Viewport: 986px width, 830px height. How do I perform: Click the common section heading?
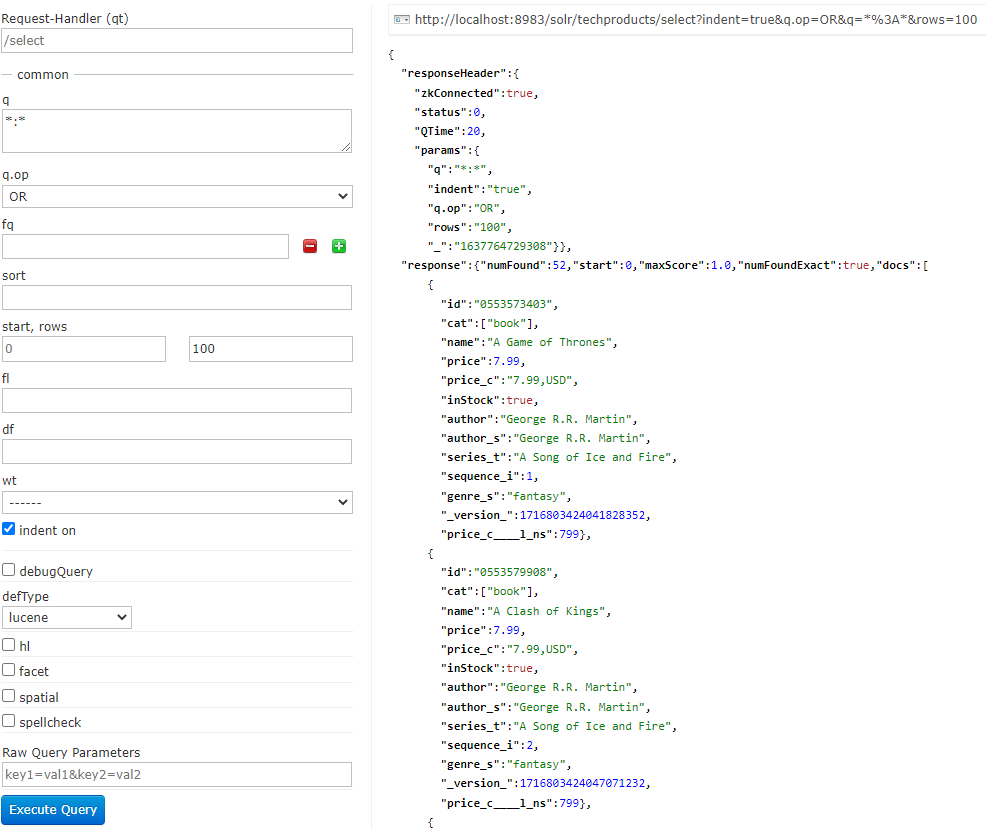pyautogui.click(x=43, y=74)
